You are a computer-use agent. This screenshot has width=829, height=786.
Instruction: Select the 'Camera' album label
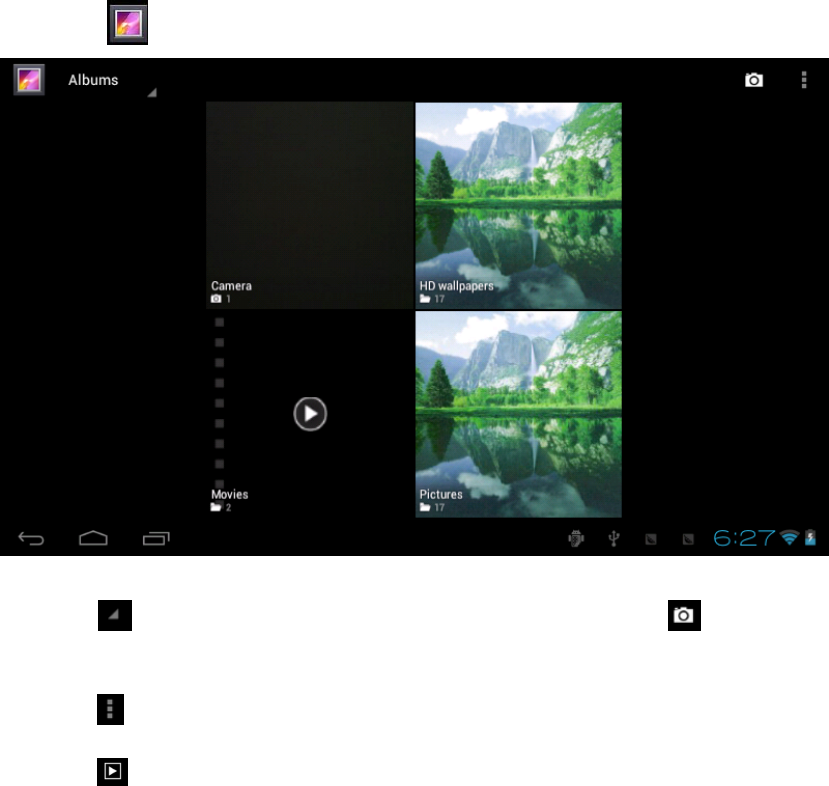pos(231,286)
